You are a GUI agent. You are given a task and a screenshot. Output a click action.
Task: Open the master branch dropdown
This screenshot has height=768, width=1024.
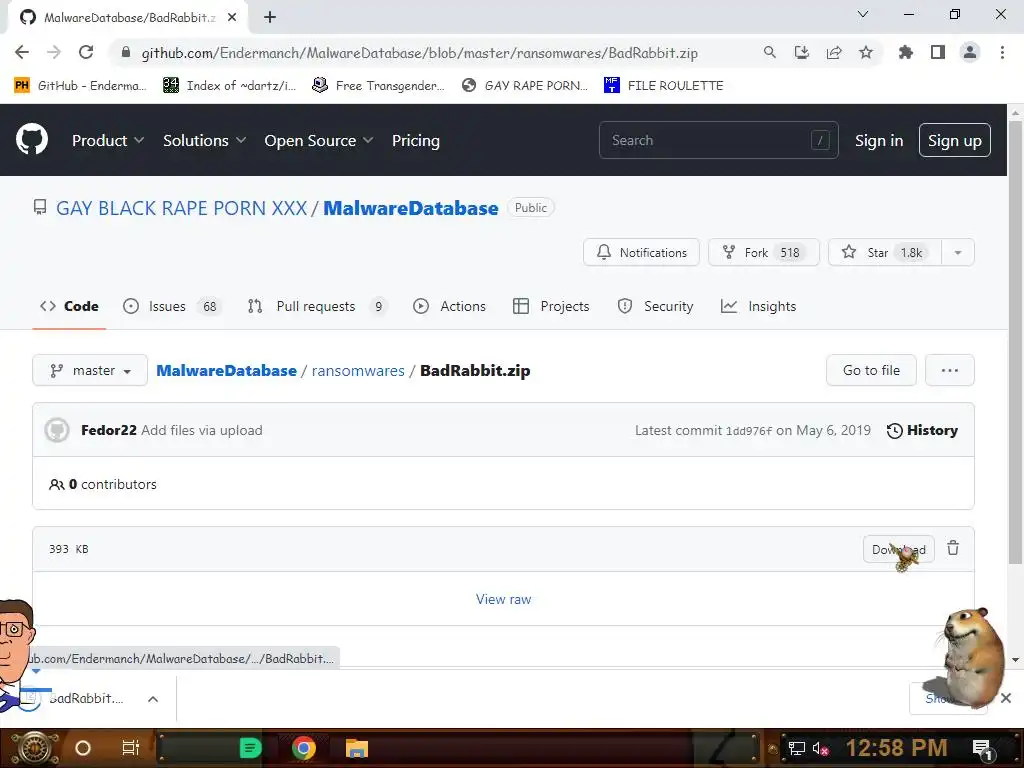[90, 370]
